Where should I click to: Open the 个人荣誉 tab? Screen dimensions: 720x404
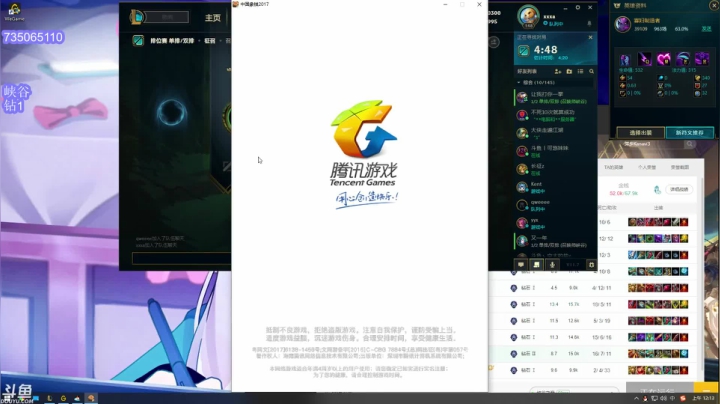click(x=647, y=168)
